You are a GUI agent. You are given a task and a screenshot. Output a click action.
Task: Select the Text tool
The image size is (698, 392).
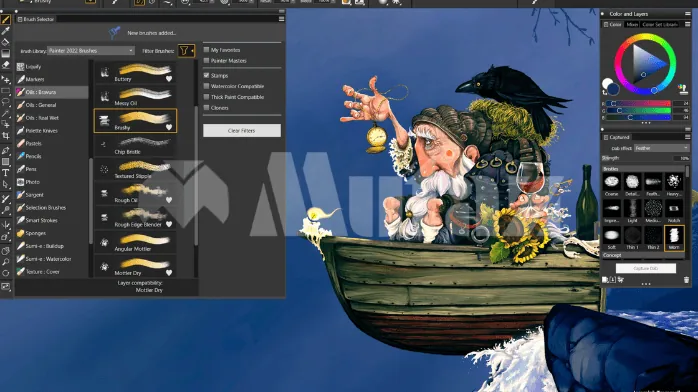tap(5, 173)
